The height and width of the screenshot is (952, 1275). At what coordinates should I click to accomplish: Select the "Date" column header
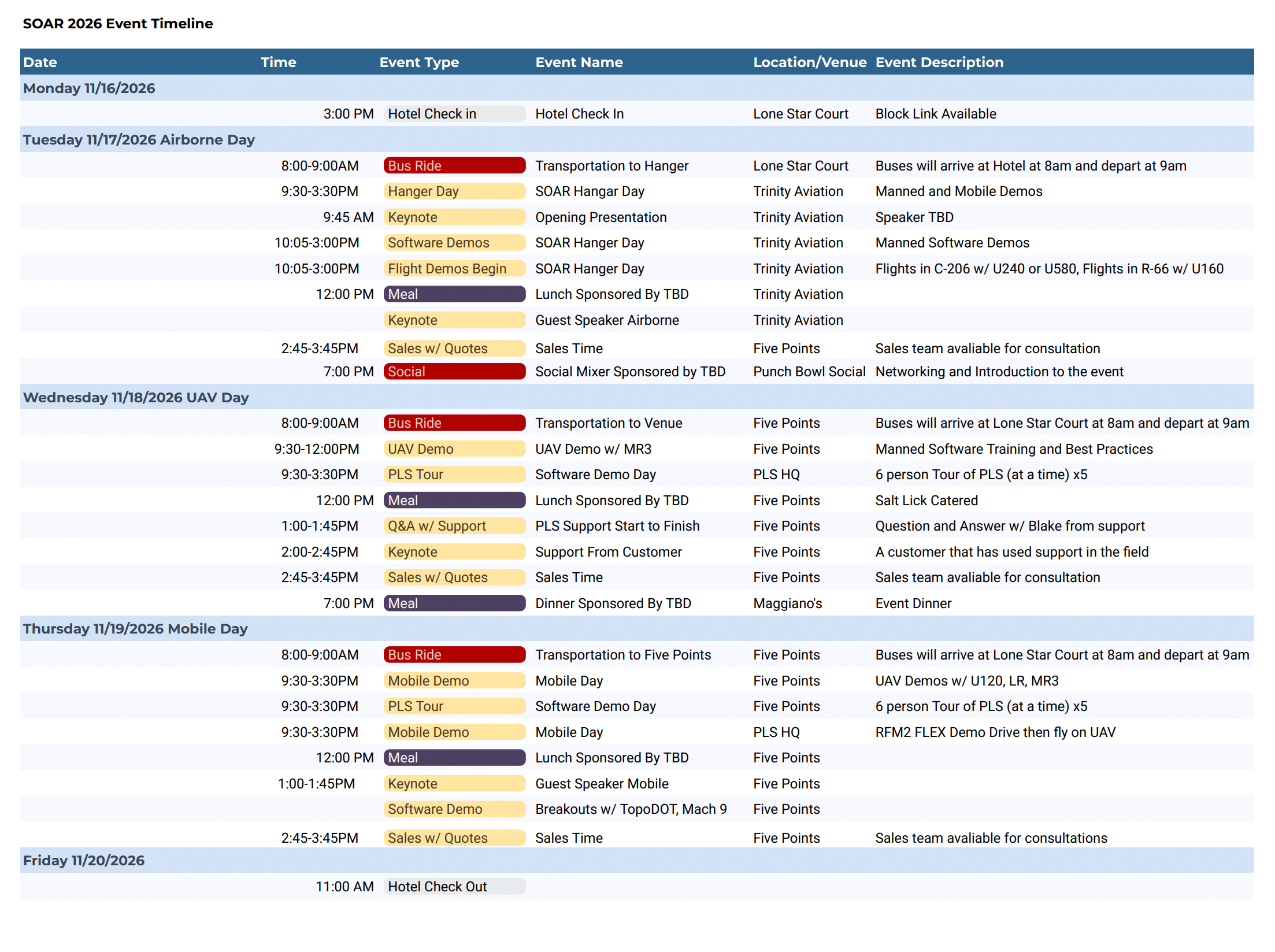coord(40,62)
